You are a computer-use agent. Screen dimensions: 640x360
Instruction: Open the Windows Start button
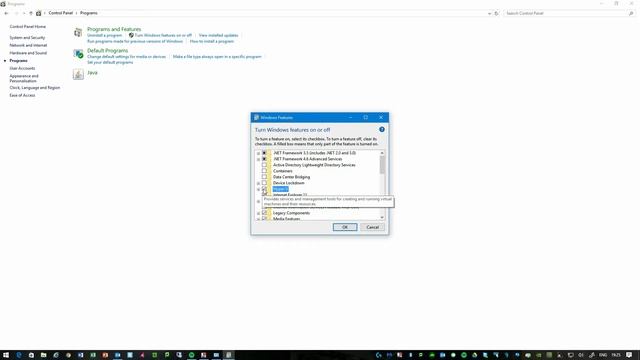(6, 355)
